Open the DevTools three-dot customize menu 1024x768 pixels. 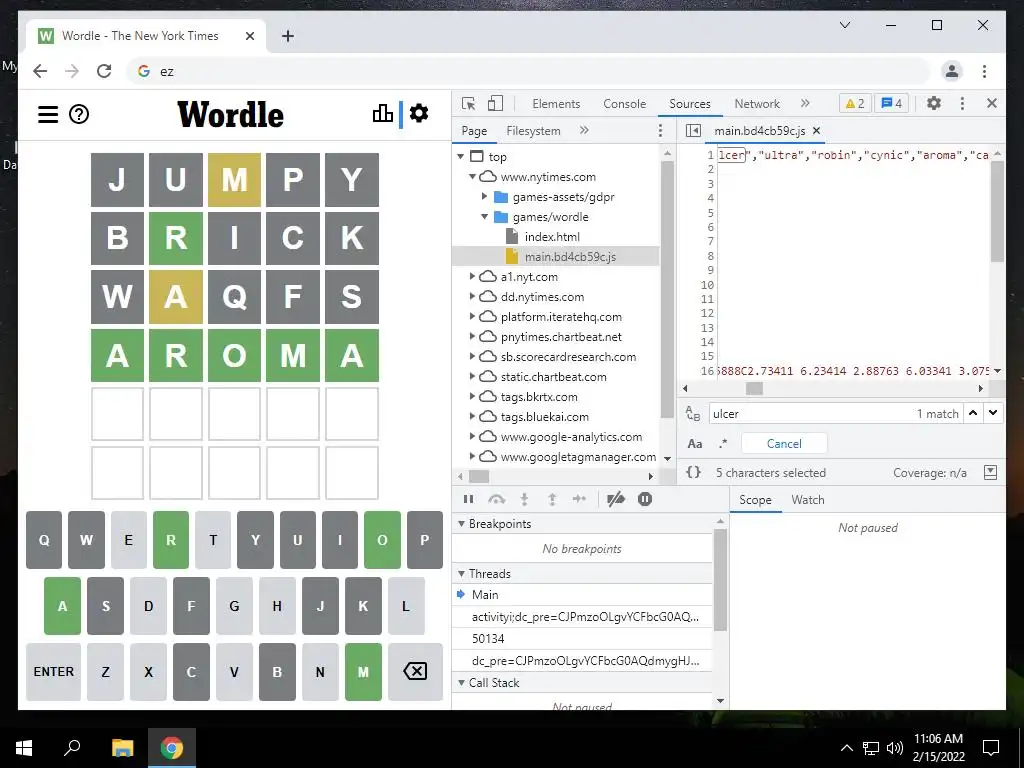pos(962,103)
